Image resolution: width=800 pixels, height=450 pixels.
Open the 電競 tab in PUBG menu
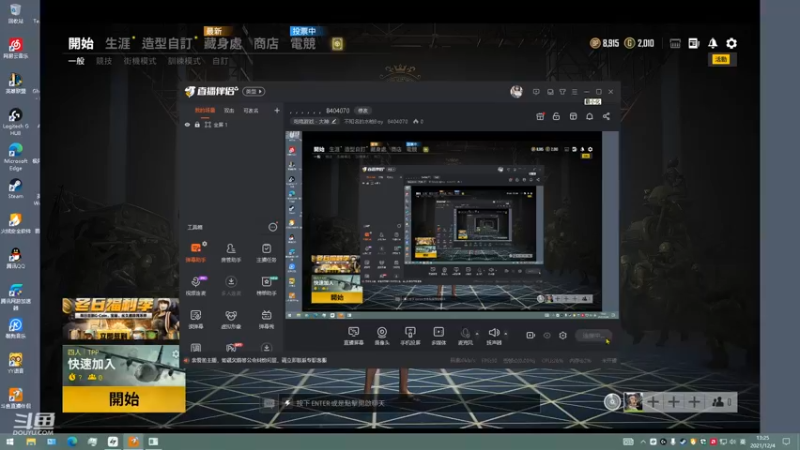pos(303,43)
